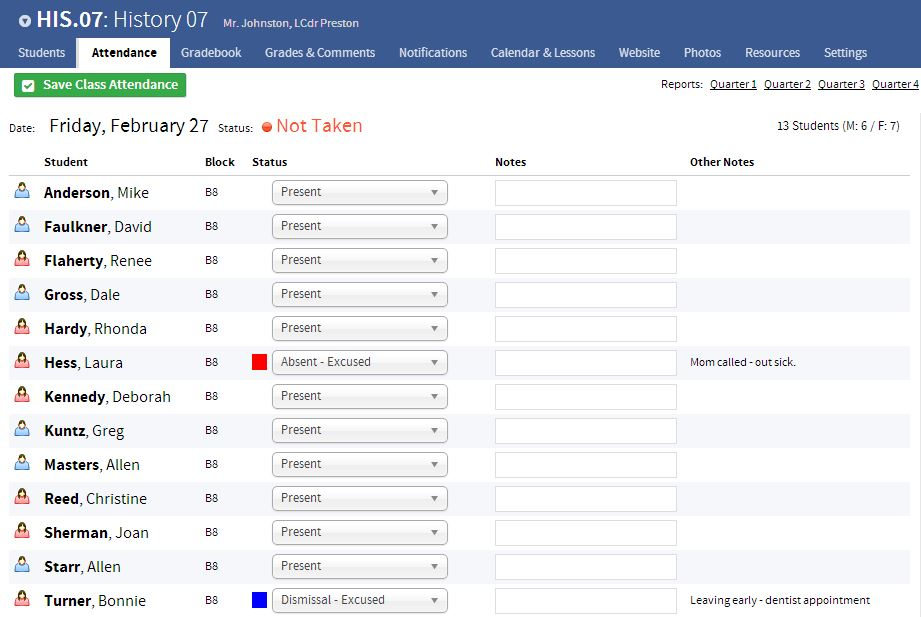The height and width of the screenshot is (617, 921).
Task: Open Absent - Excused dropdown for Laura Hess
Action: pyautogui.click(x=359, y=363)
